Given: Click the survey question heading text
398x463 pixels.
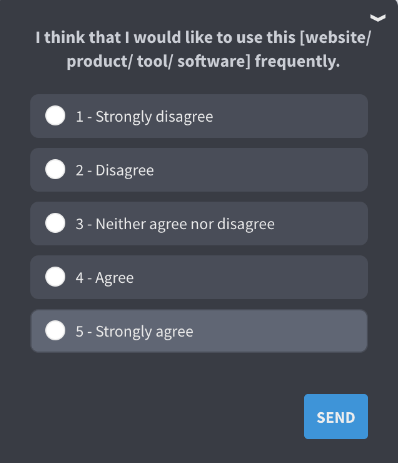Looking at the screenshot, I should [x=203, y=49].
